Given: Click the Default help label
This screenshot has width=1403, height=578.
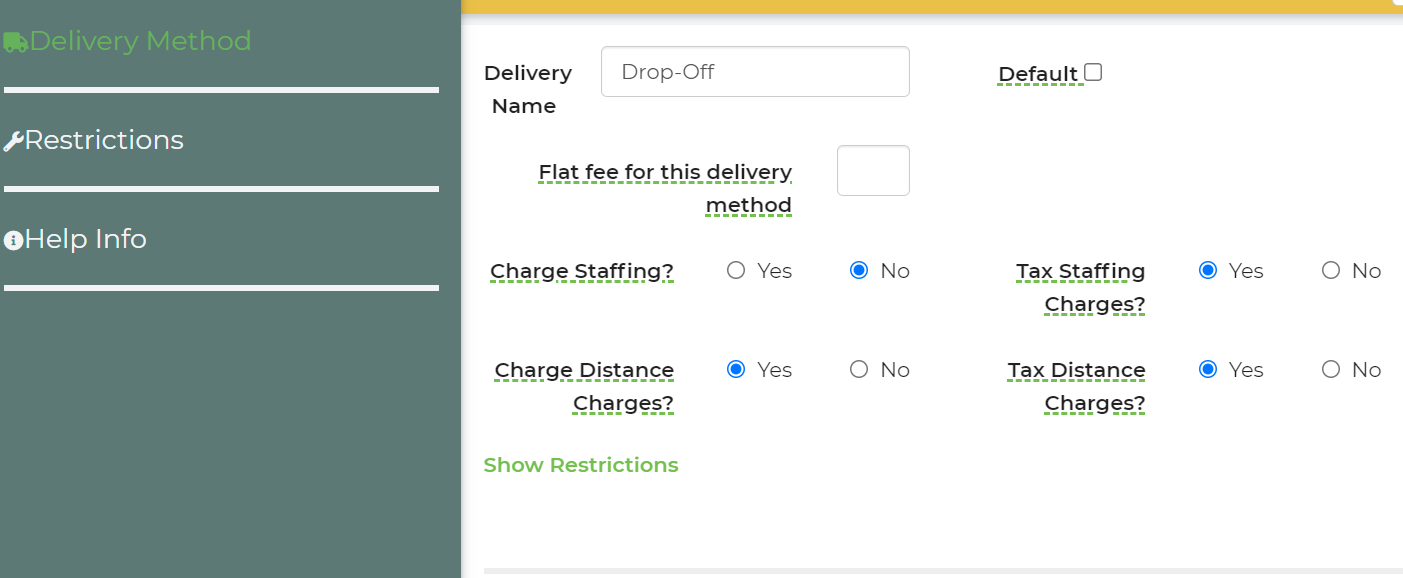Looking at the screenshot, I should 1038,74.
